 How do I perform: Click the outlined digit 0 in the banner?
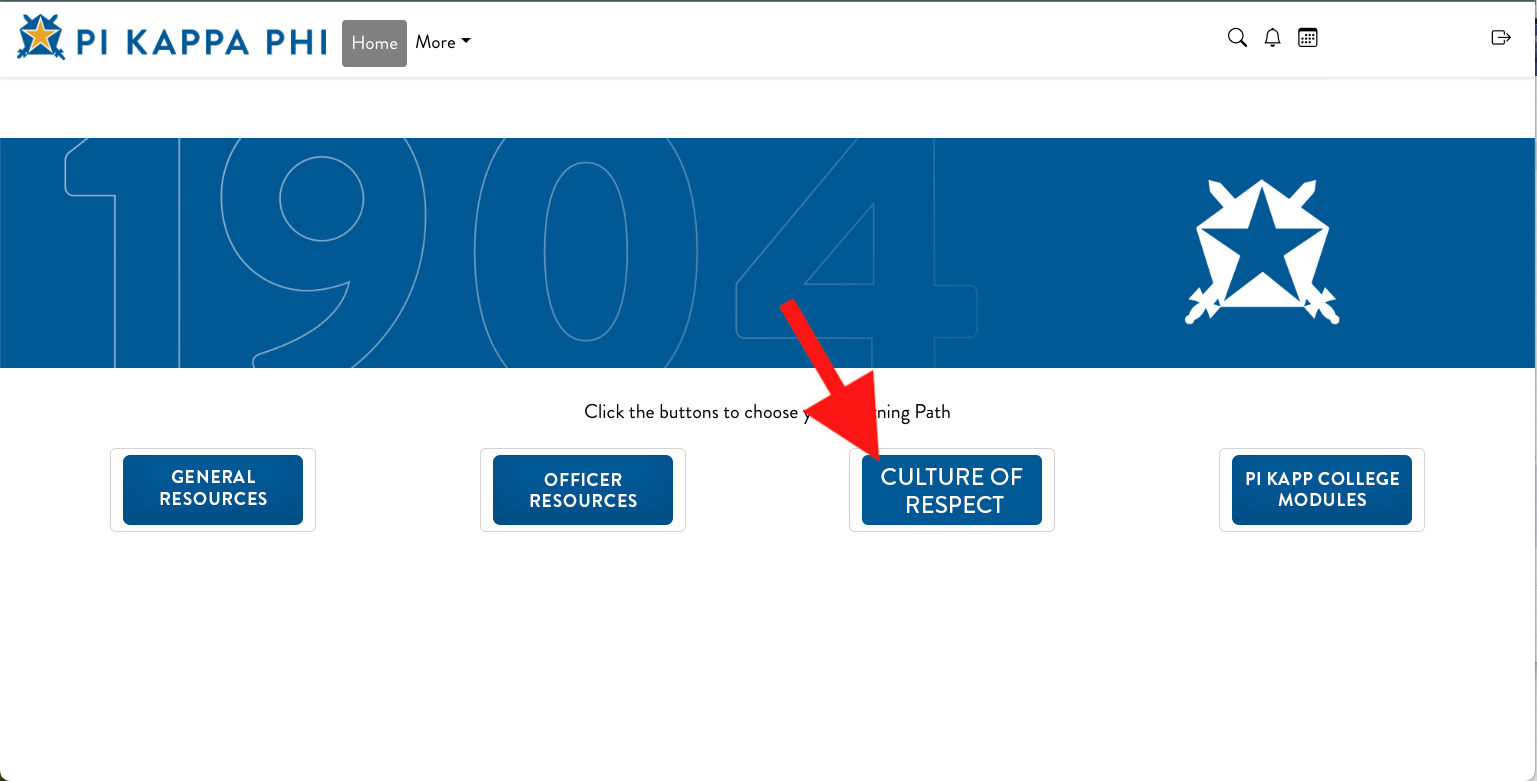(x=585, y=250)
